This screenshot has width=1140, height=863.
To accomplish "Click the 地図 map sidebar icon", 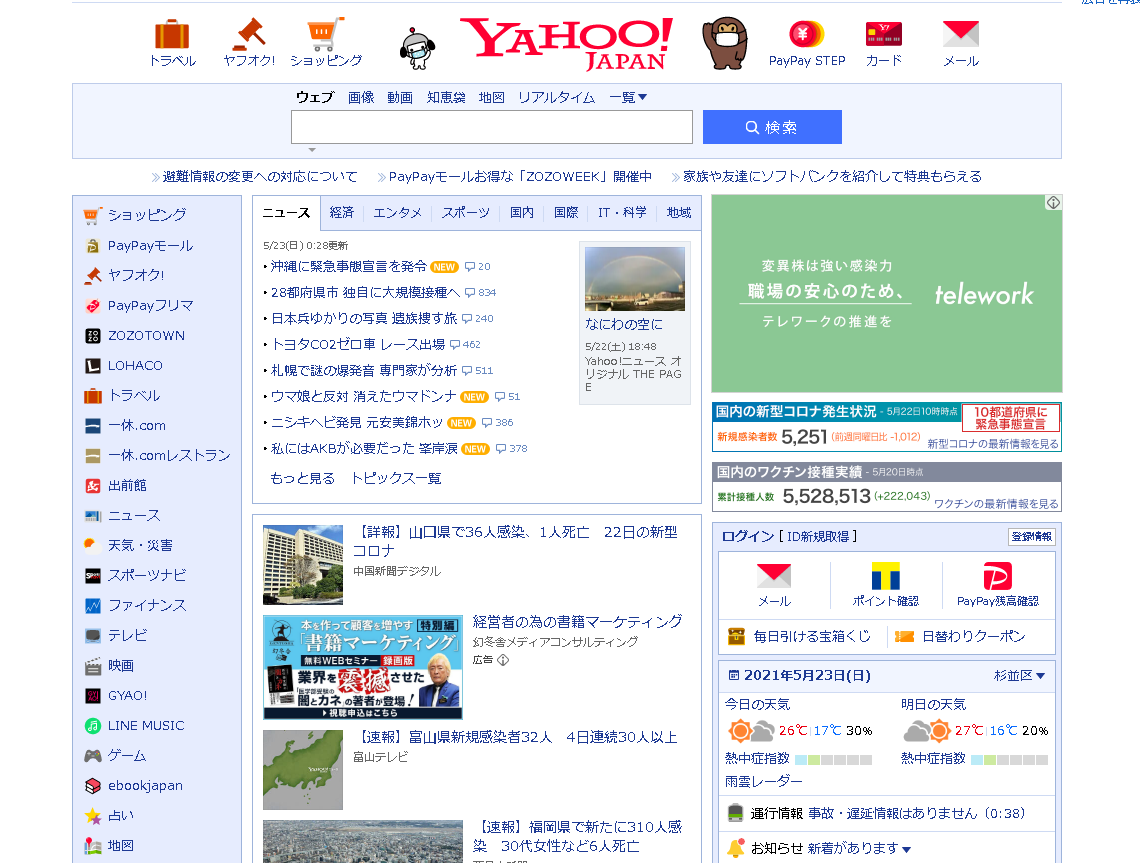I will tap(92, 846).
